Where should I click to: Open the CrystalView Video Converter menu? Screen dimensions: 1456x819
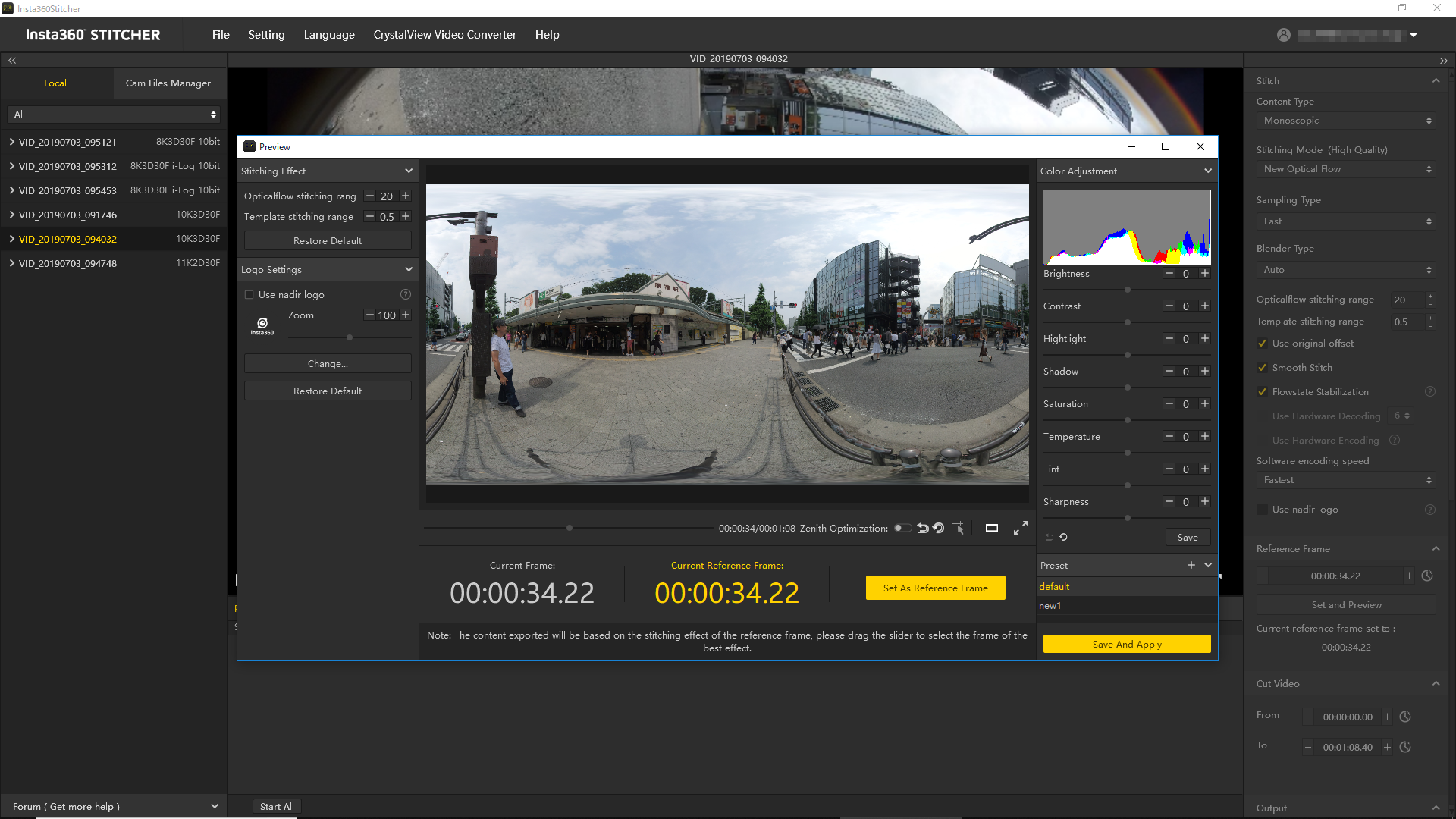(x=444, y=35)
